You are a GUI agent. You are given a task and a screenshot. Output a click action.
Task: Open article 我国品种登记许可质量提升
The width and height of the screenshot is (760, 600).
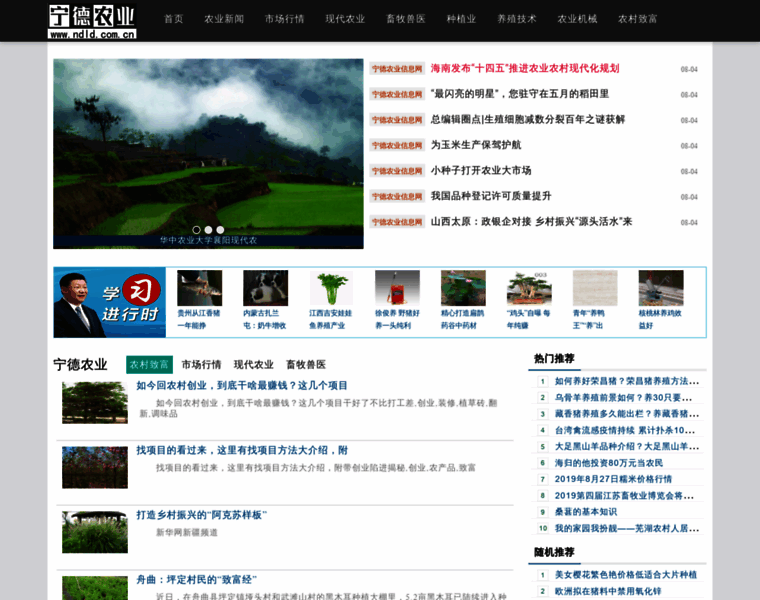click(491, 196)
